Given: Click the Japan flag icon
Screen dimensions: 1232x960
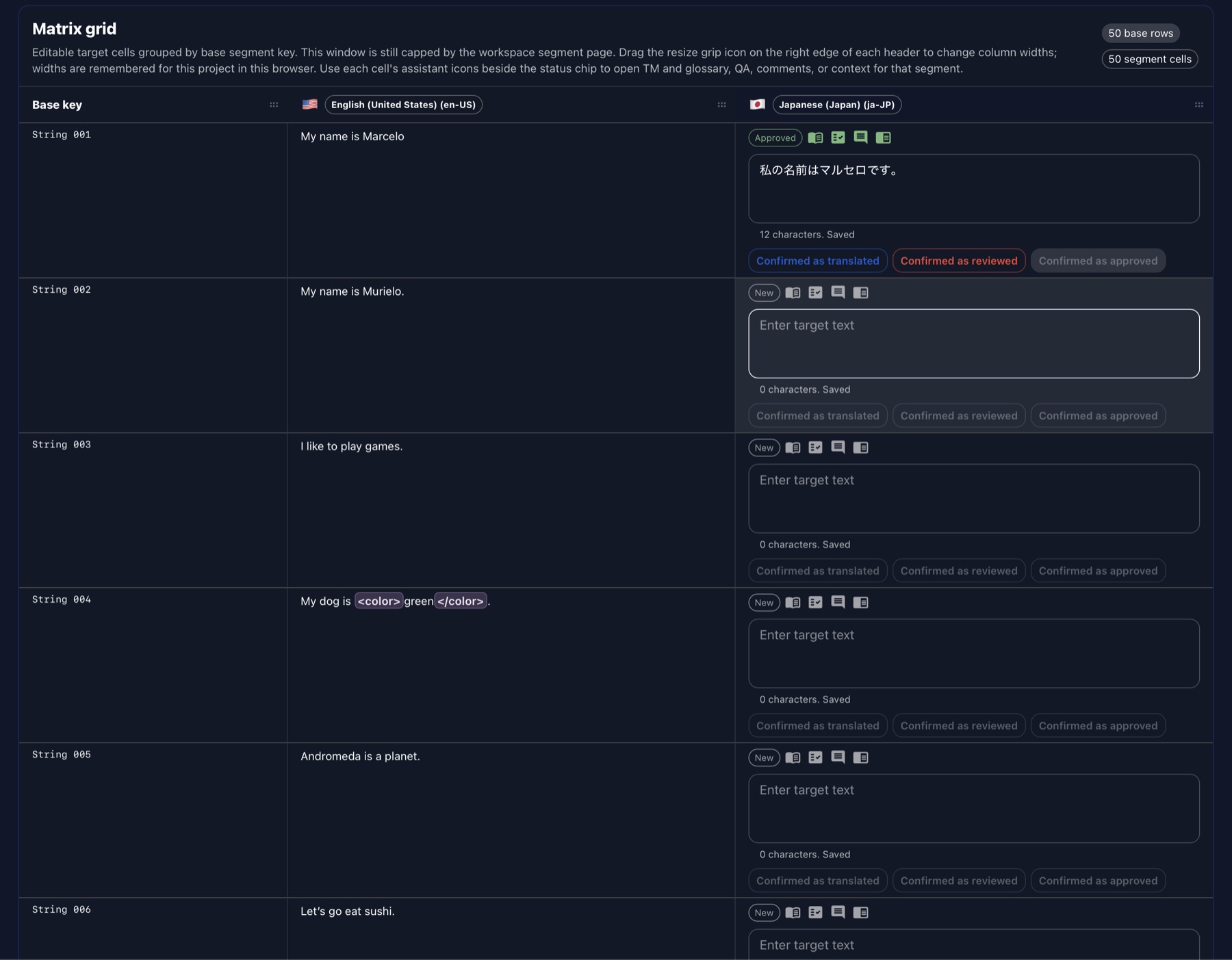Looking at the screenshot, I should tap(757, 105).
